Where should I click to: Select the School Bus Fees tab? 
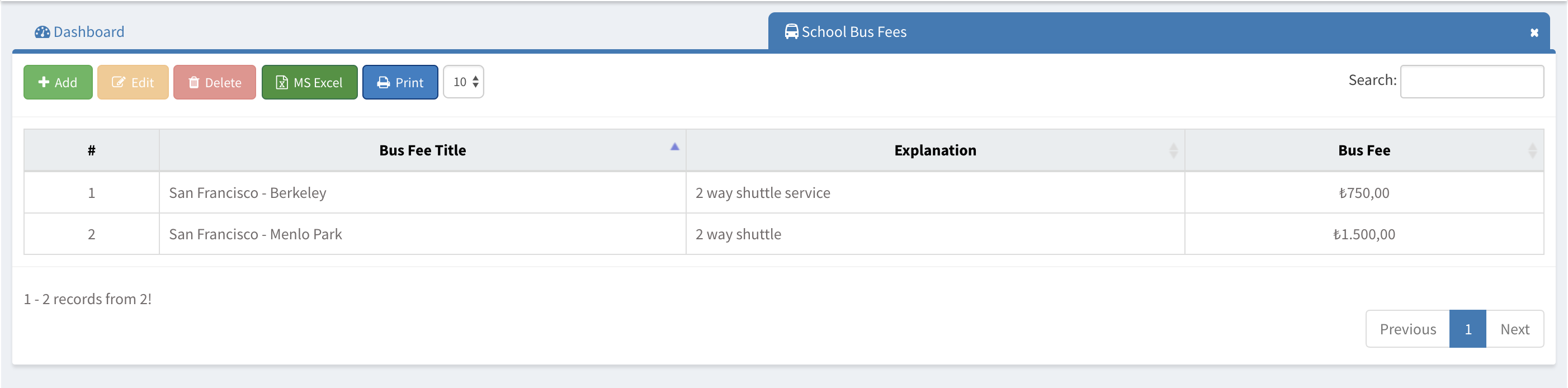[853, 32]
